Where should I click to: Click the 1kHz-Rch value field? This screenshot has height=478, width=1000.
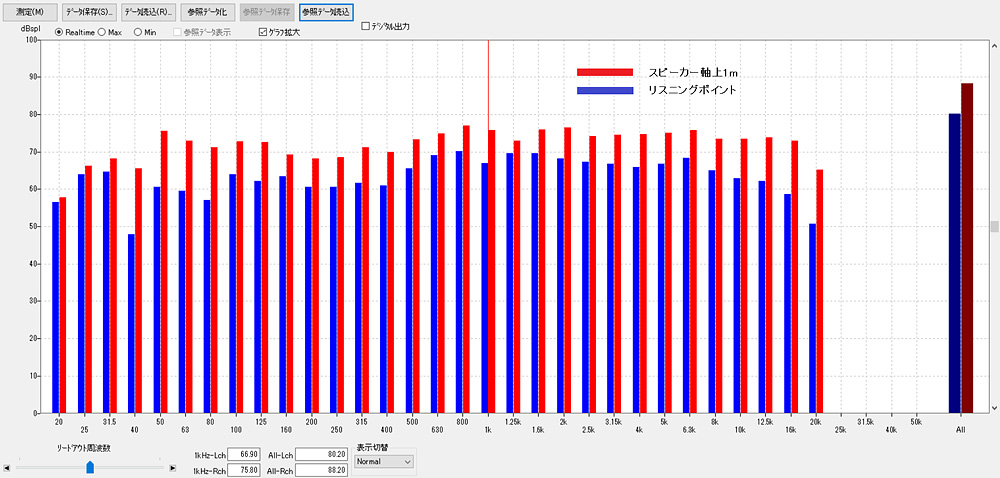[x=244, y=468]
